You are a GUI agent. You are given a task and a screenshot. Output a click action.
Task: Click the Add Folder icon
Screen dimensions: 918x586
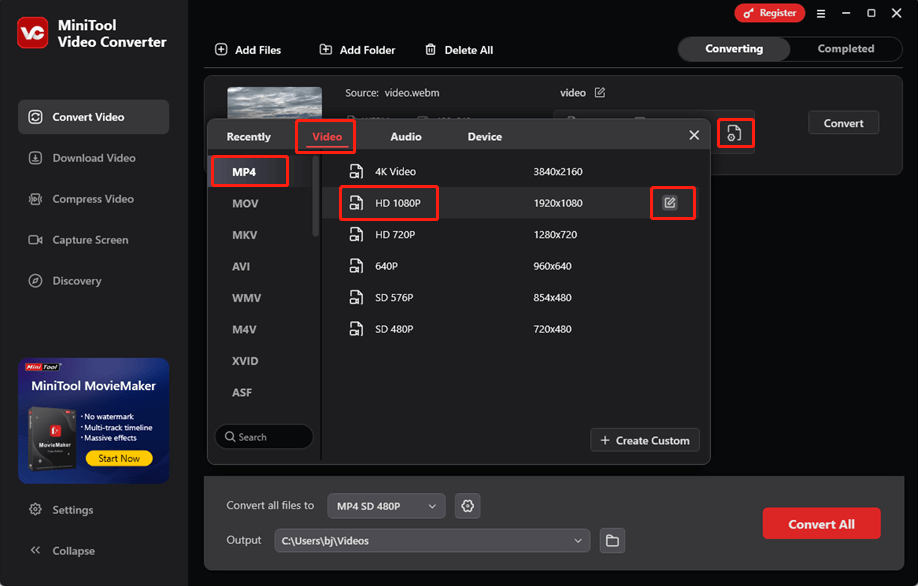point(326,50)
